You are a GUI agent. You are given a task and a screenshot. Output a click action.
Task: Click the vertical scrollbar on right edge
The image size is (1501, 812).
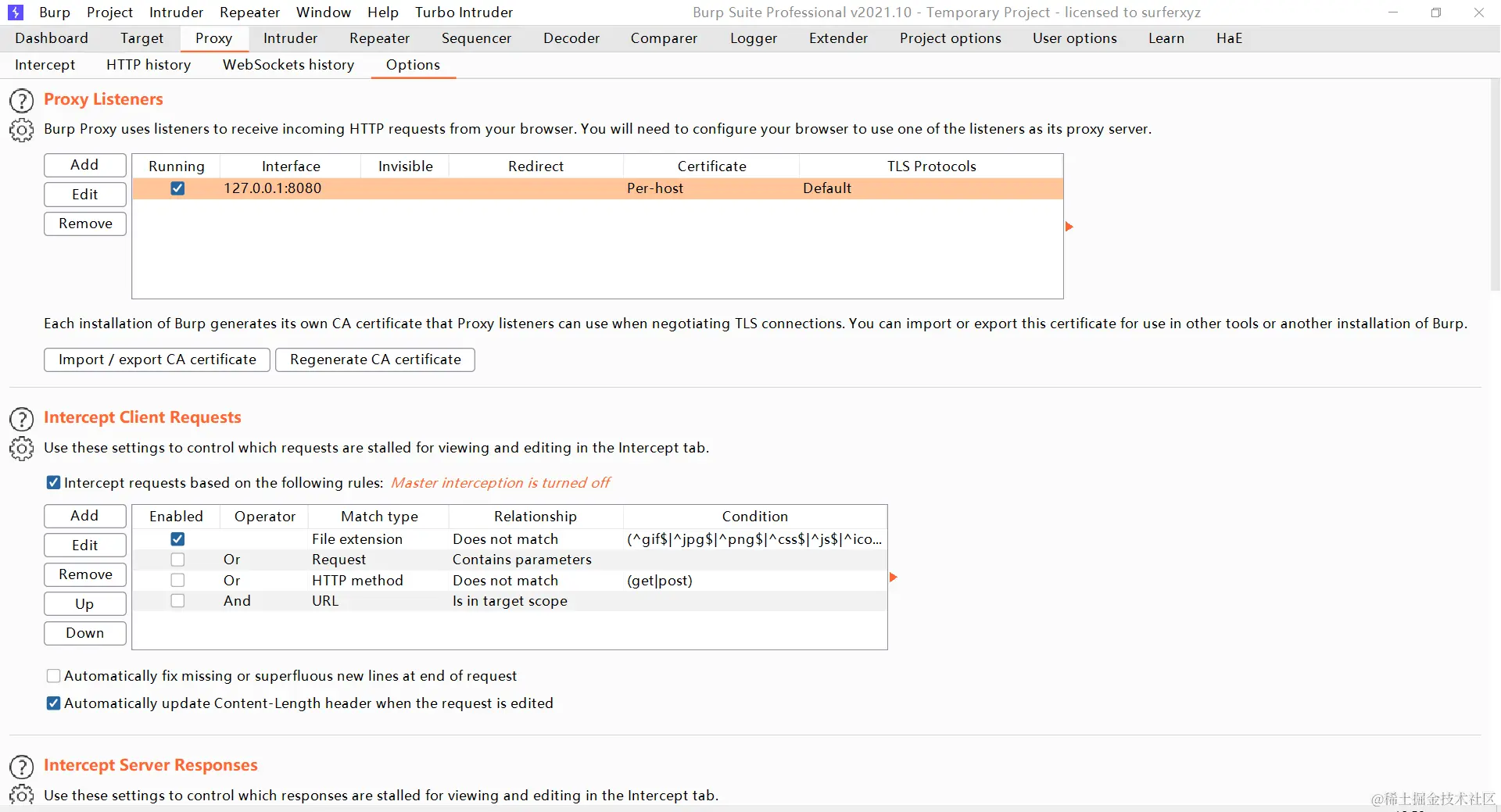coord(1495,185)
